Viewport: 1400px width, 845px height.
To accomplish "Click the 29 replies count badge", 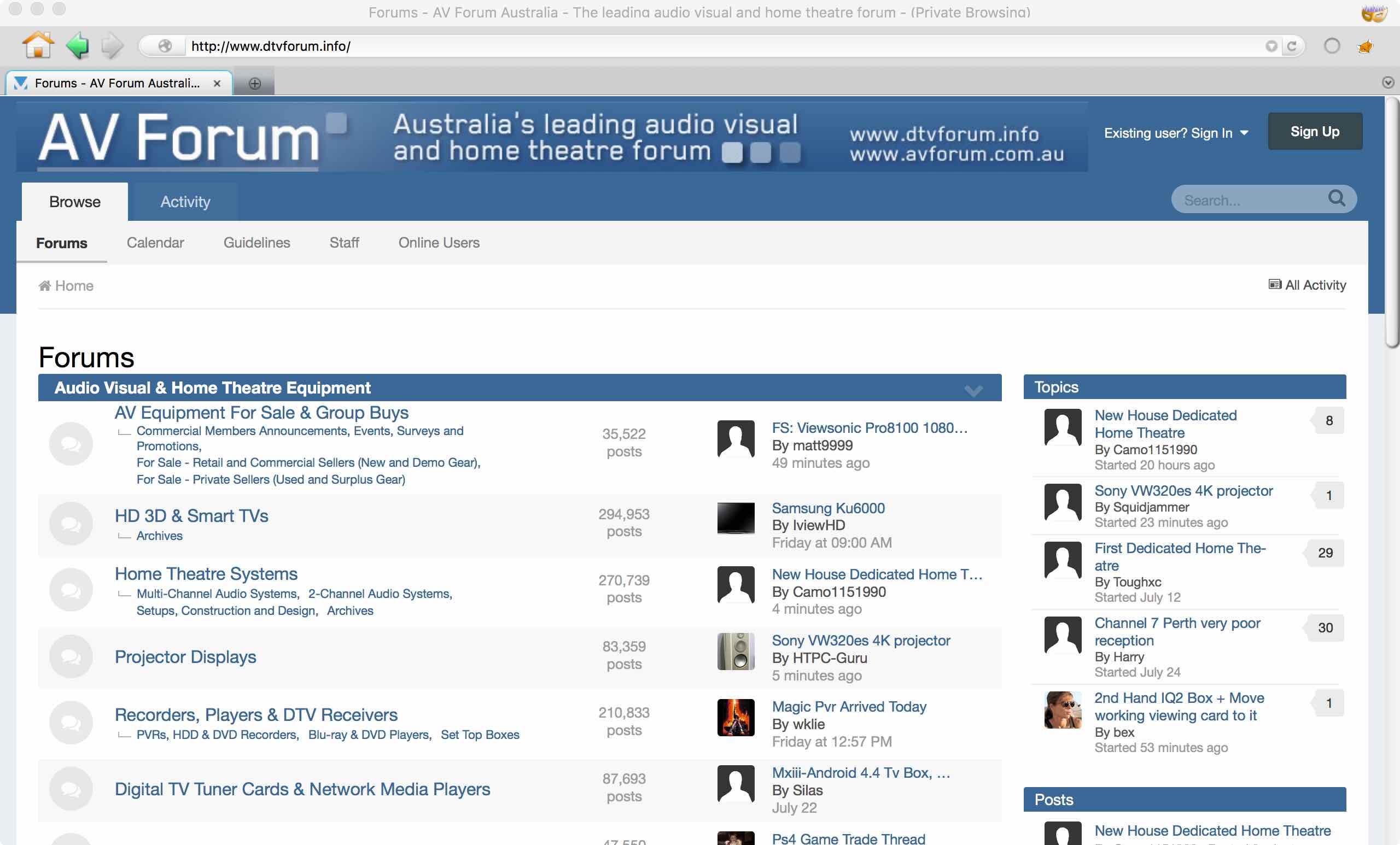I will (x=1325, y=553).
